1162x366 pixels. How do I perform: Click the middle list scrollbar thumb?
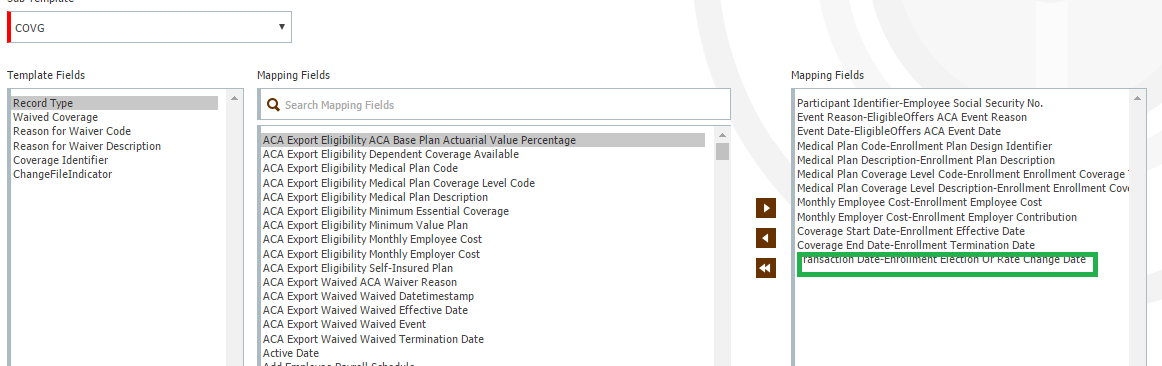pyautogui.click(x=723, y=151)
